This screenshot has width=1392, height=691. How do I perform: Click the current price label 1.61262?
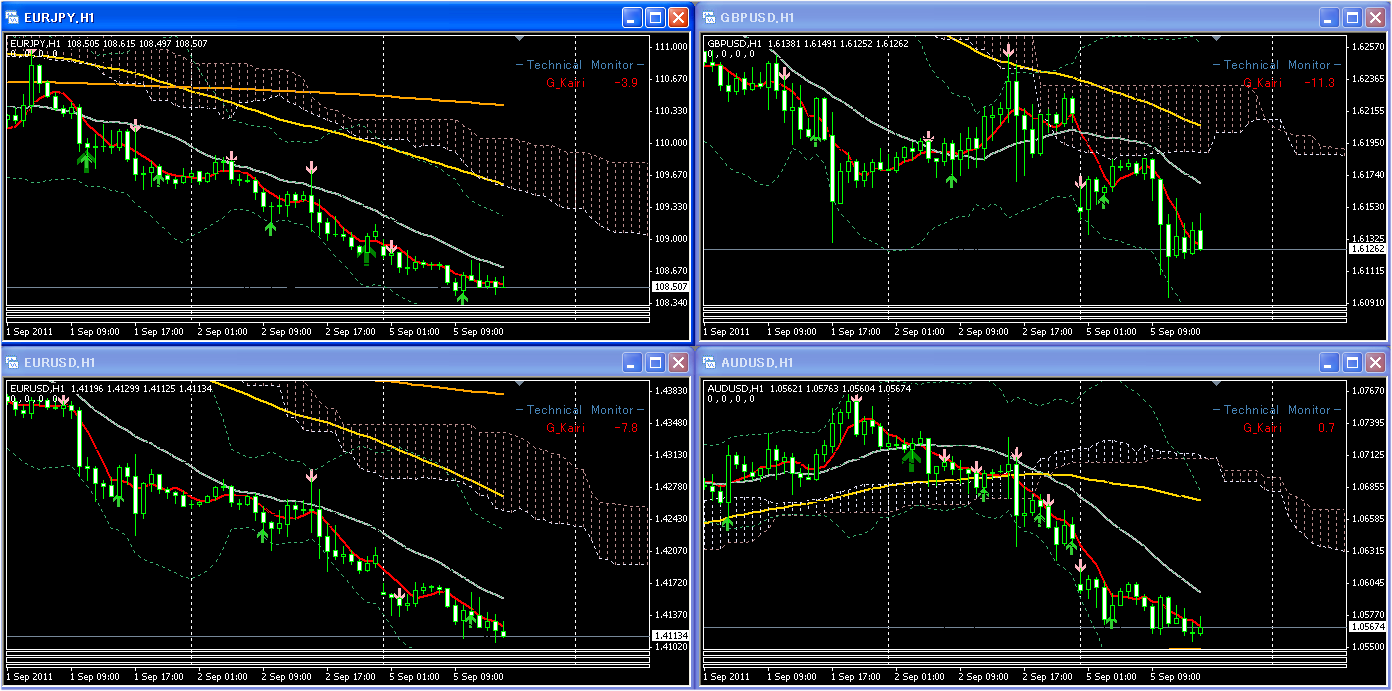pyautogui.click(x=1366, y=248)
